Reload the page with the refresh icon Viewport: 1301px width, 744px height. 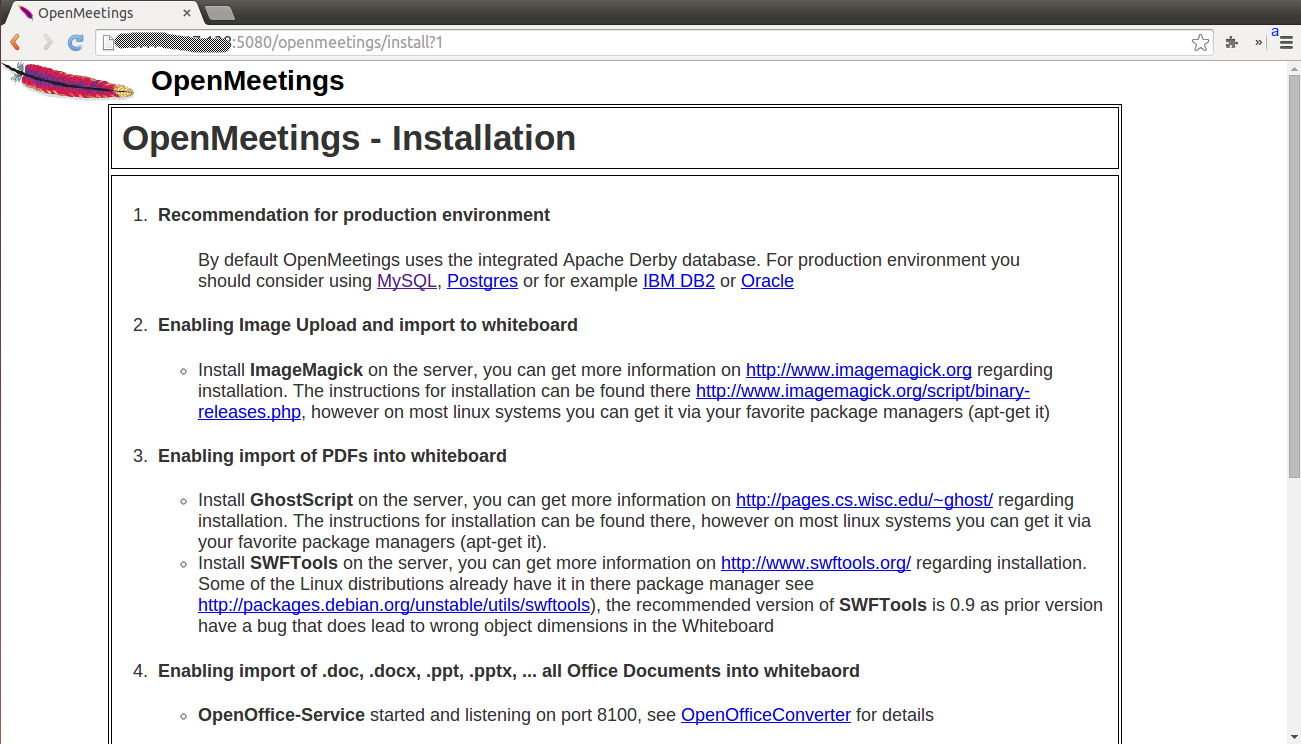click(x=75, y=42)
